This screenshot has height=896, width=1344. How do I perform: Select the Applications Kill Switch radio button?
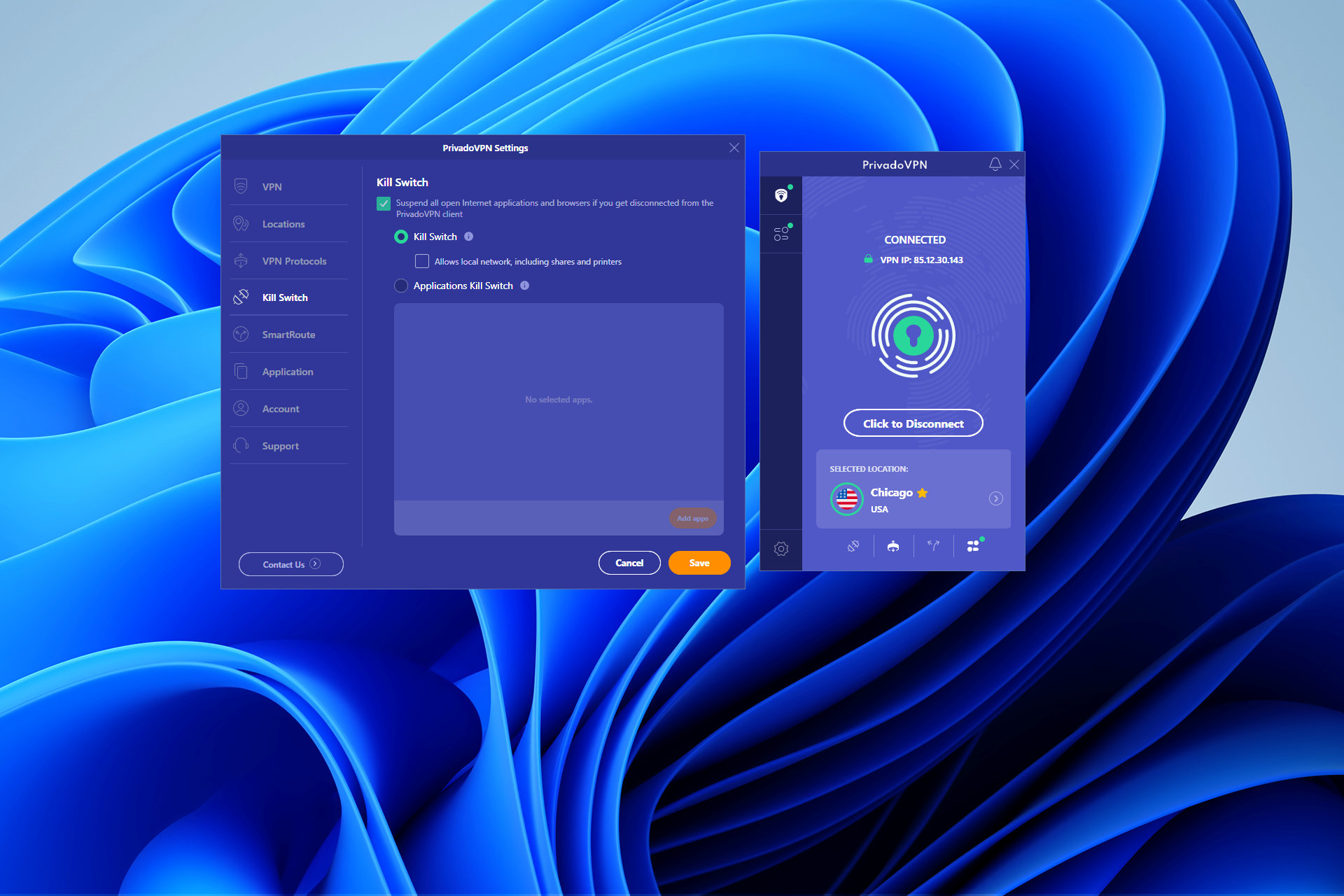pyautogui.click(x=400, y=285)
